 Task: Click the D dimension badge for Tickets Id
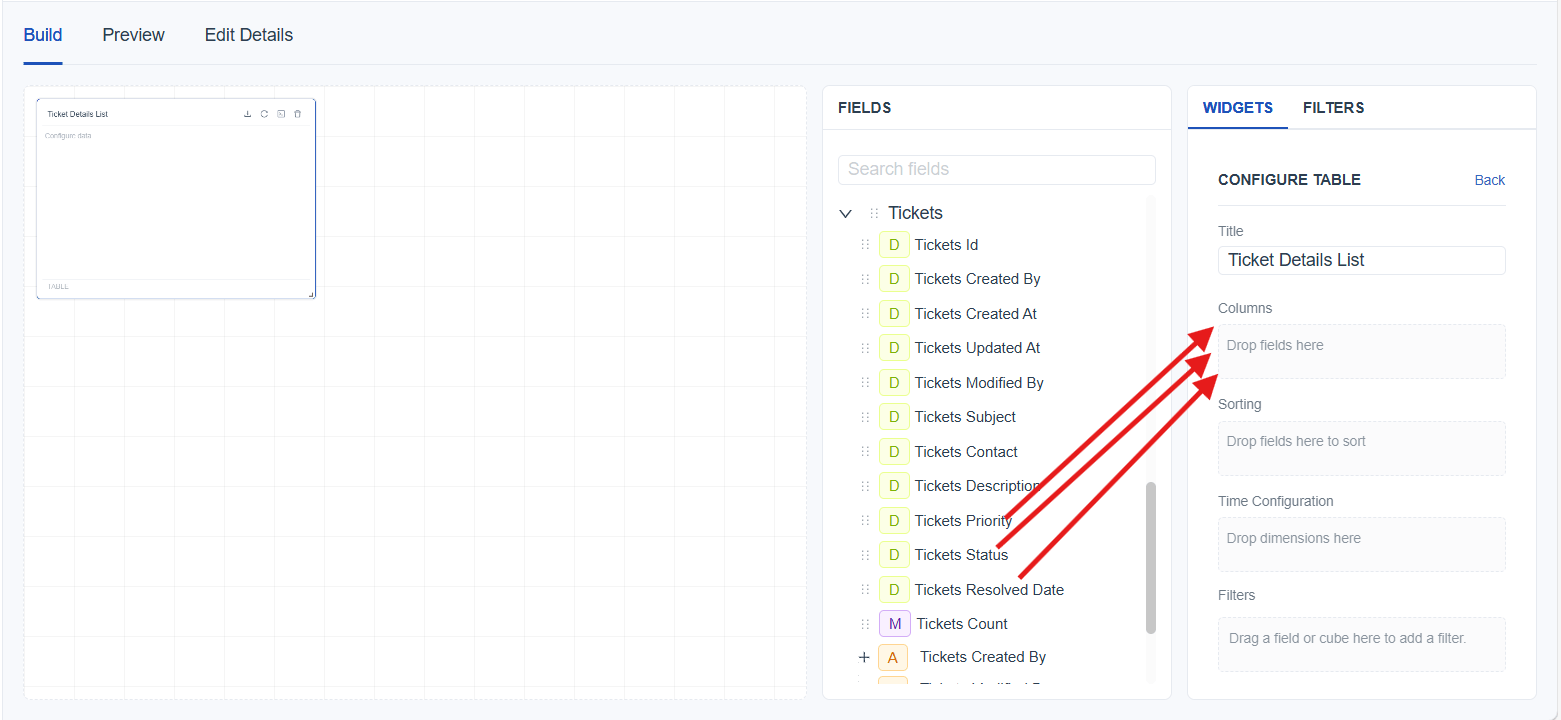pos(894,245)
